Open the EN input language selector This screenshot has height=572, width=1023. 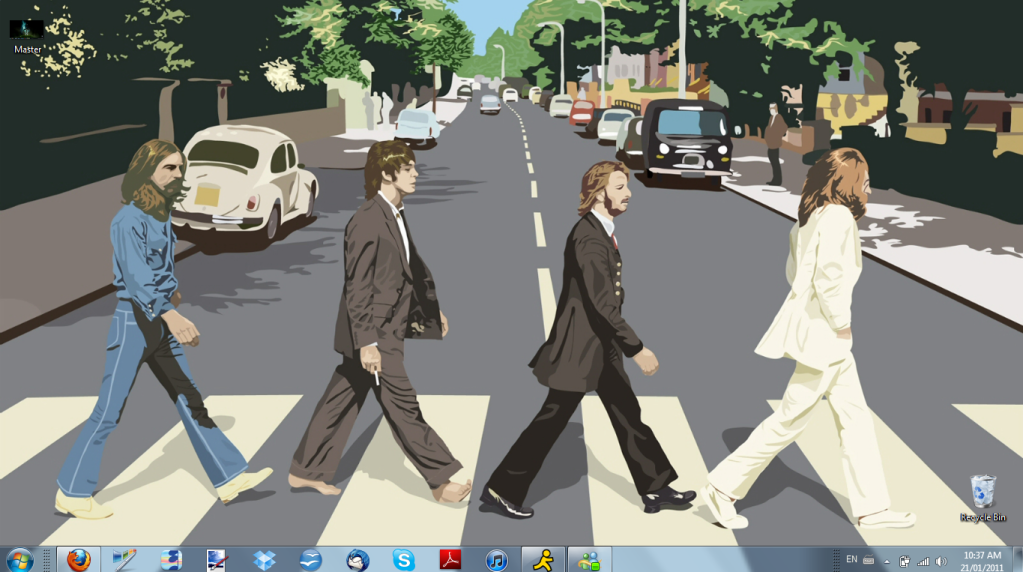point(851,559)
